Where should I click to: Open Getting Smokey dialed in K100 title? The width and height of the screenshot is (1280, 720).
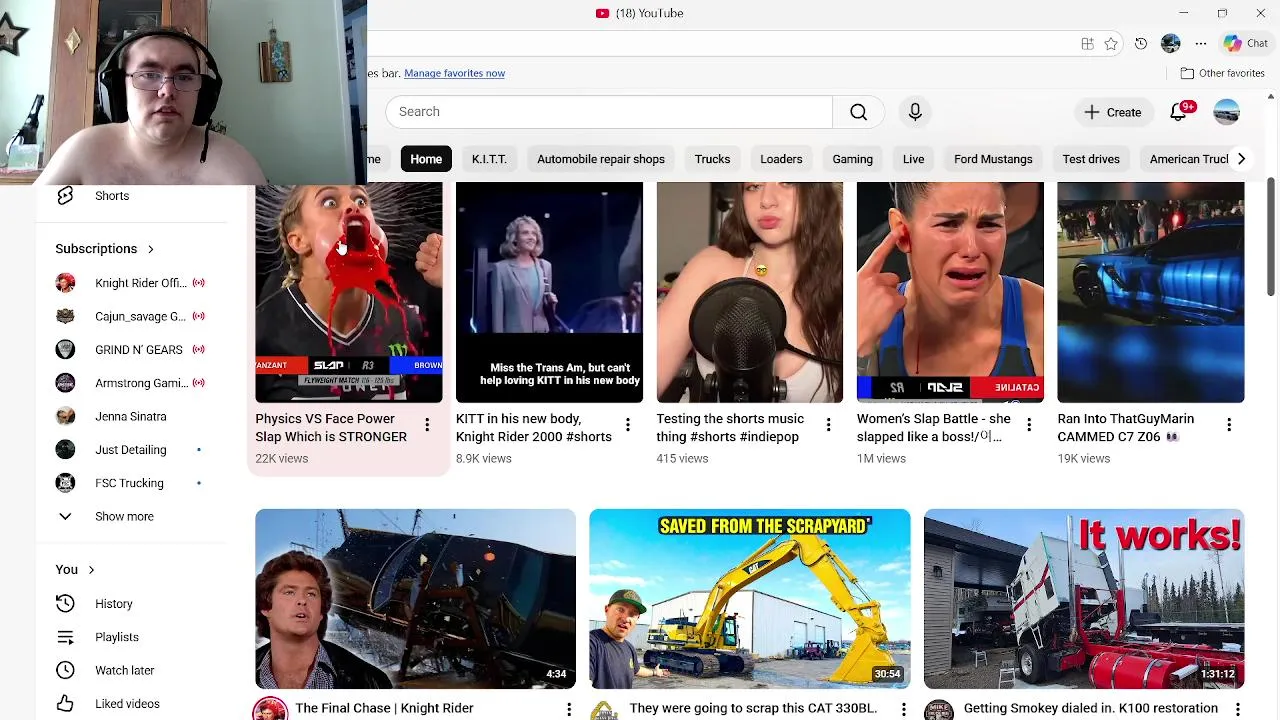(1090, 708)
